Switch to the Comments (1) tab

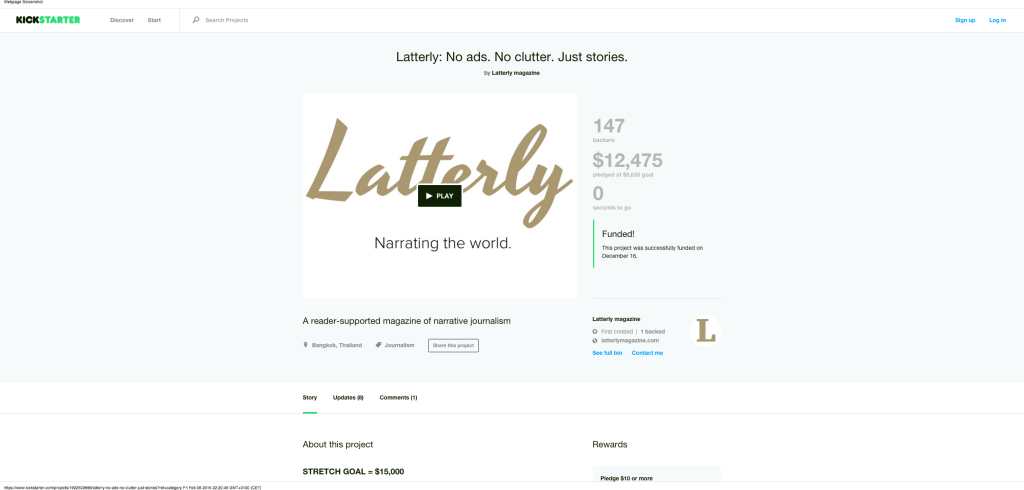tap(398, 397)
